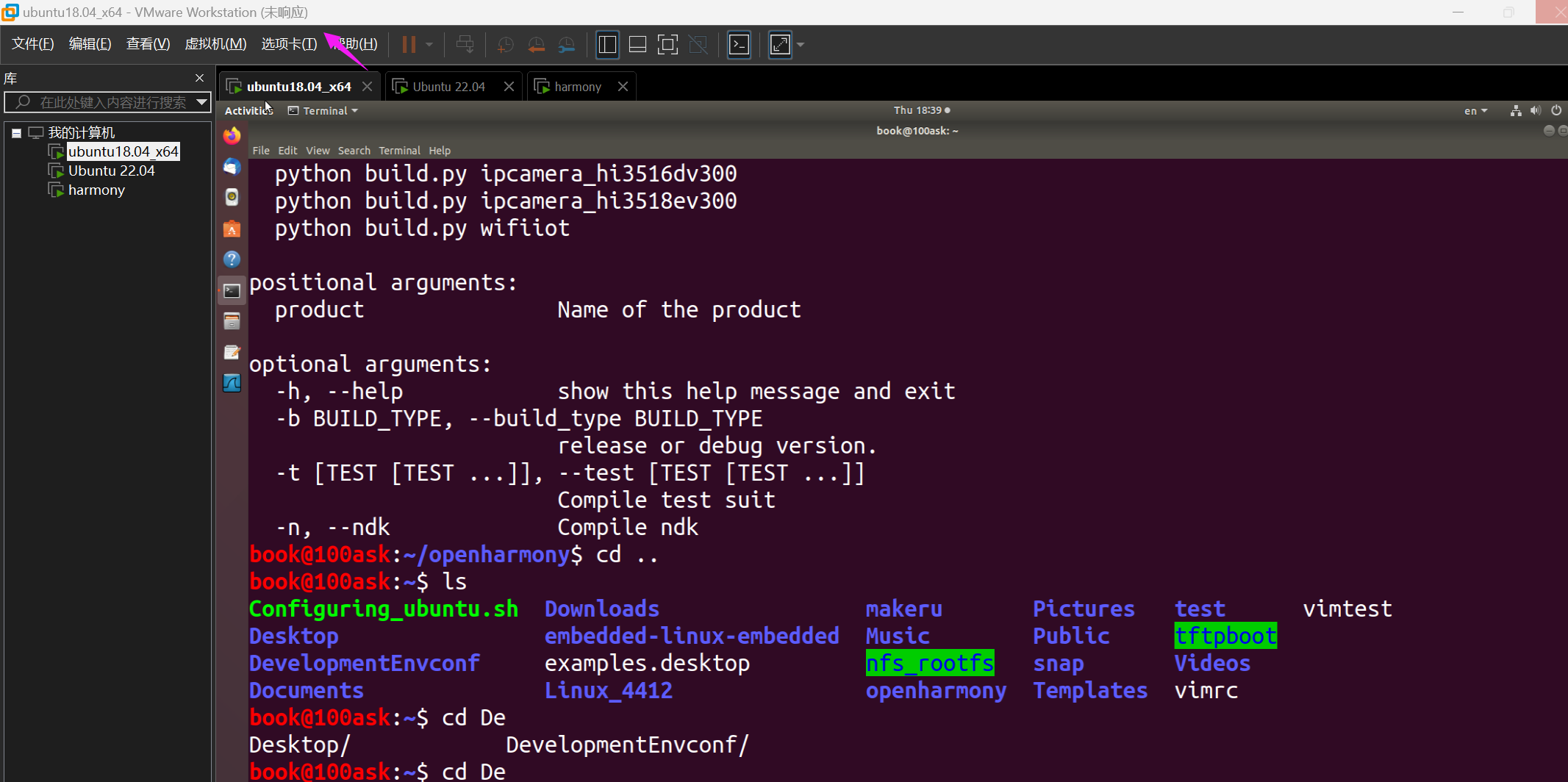Revert to snapshot using the clock-arrow icon

coord(536,45)
